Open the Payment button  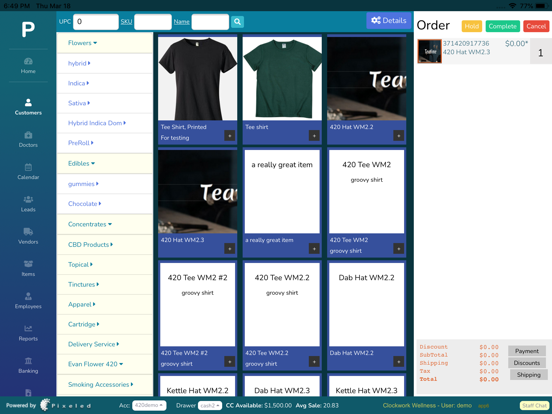[527, 351]
